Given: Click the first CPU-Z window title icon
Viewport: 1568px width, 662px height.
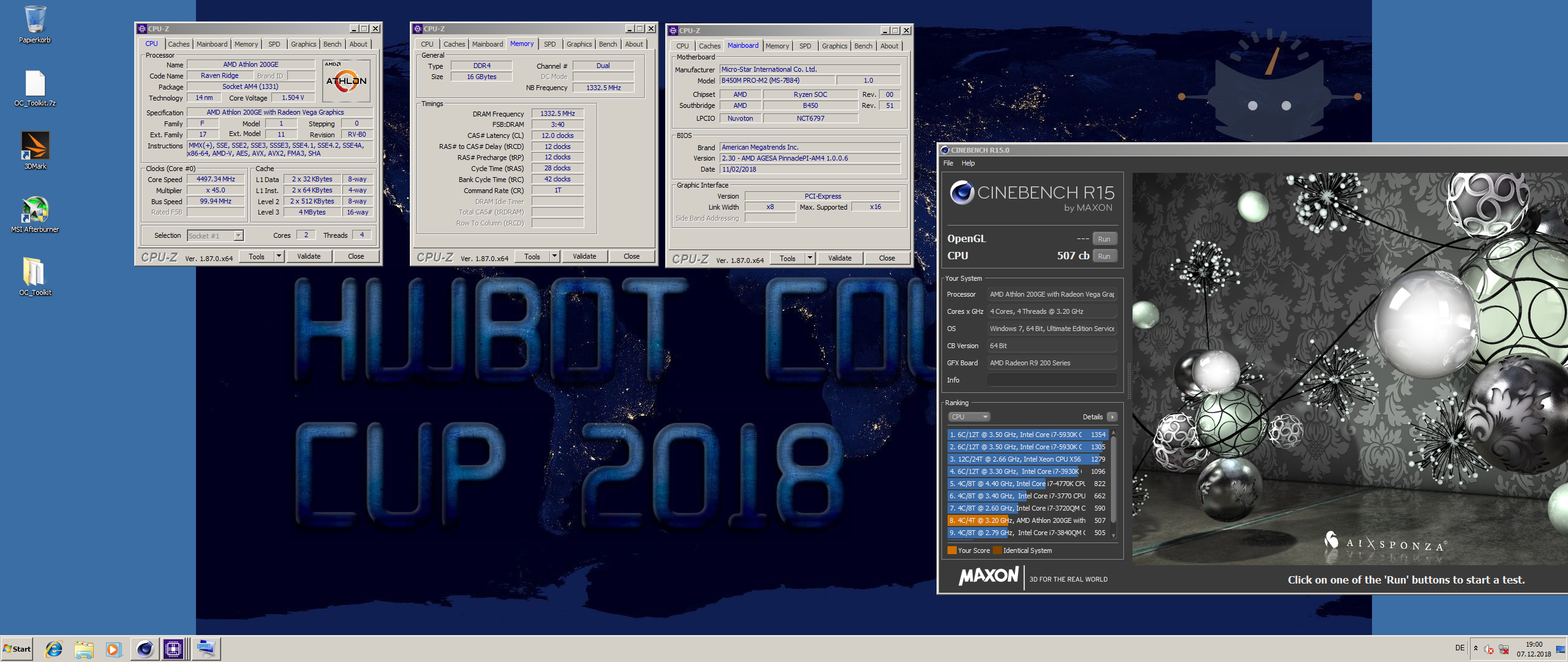Looking at the screenshot, I should (x=142, y=29).
